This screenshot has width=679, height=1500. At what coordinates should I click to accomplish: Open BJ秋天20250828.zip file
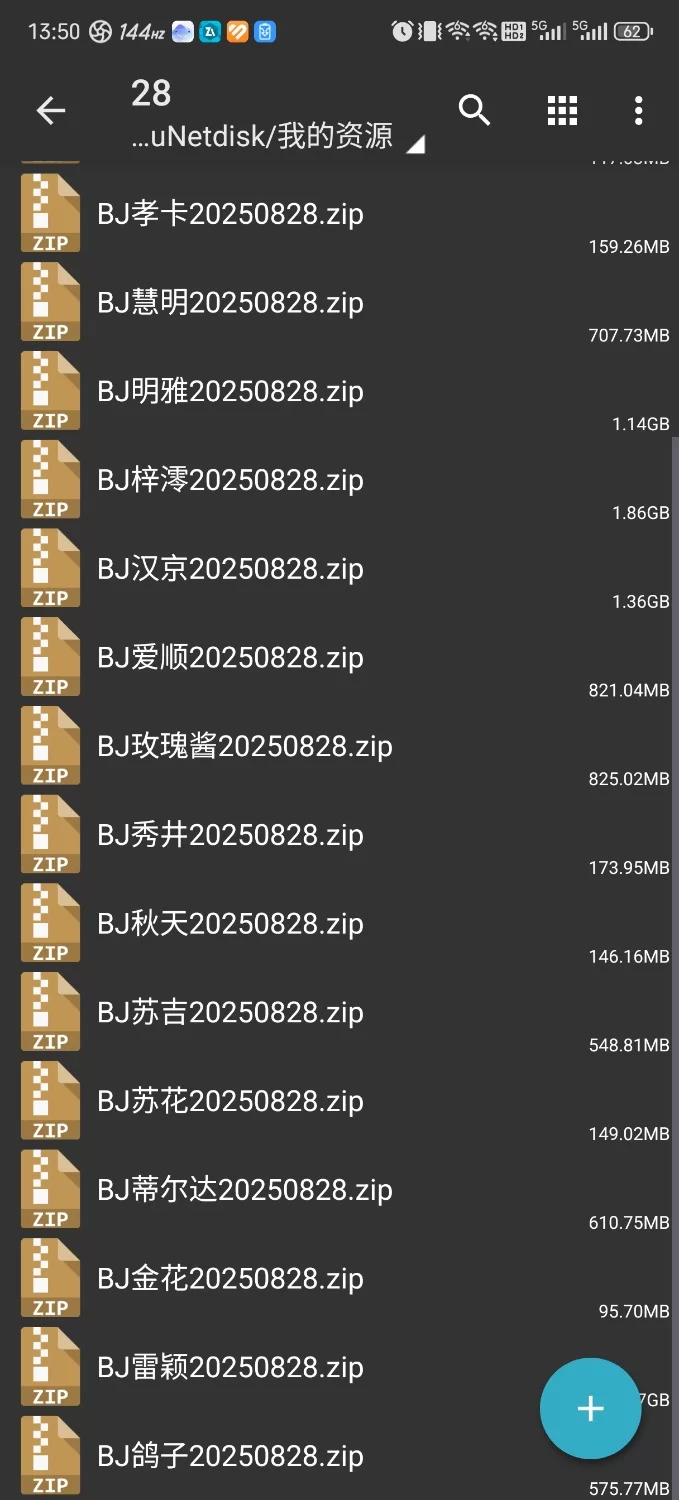339,925
